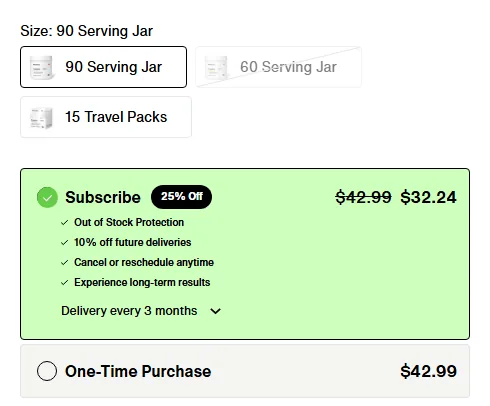Select the 15 Travel Packs size option
Image resolution: width=490 pixels, height=406 pixels.
pyautogui.click(x=106, y=117)
